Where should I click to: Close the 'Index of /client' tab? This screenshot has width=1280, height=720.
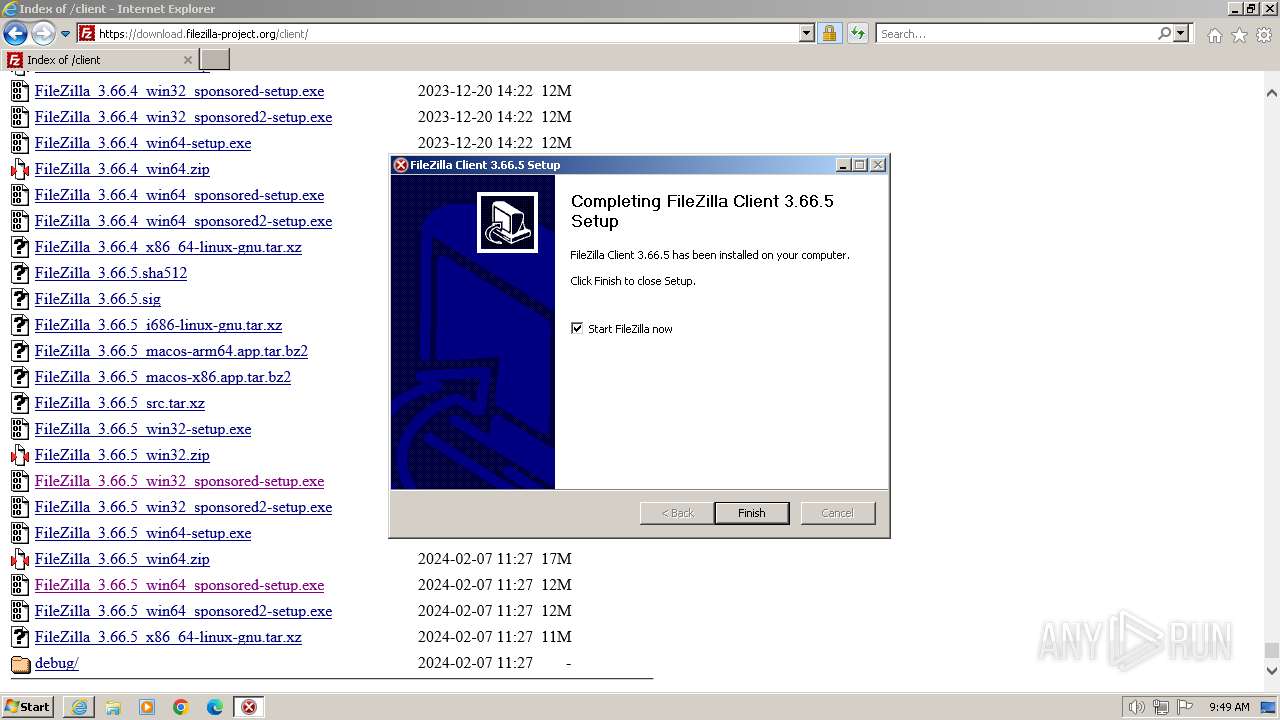[x=187, y=60]
